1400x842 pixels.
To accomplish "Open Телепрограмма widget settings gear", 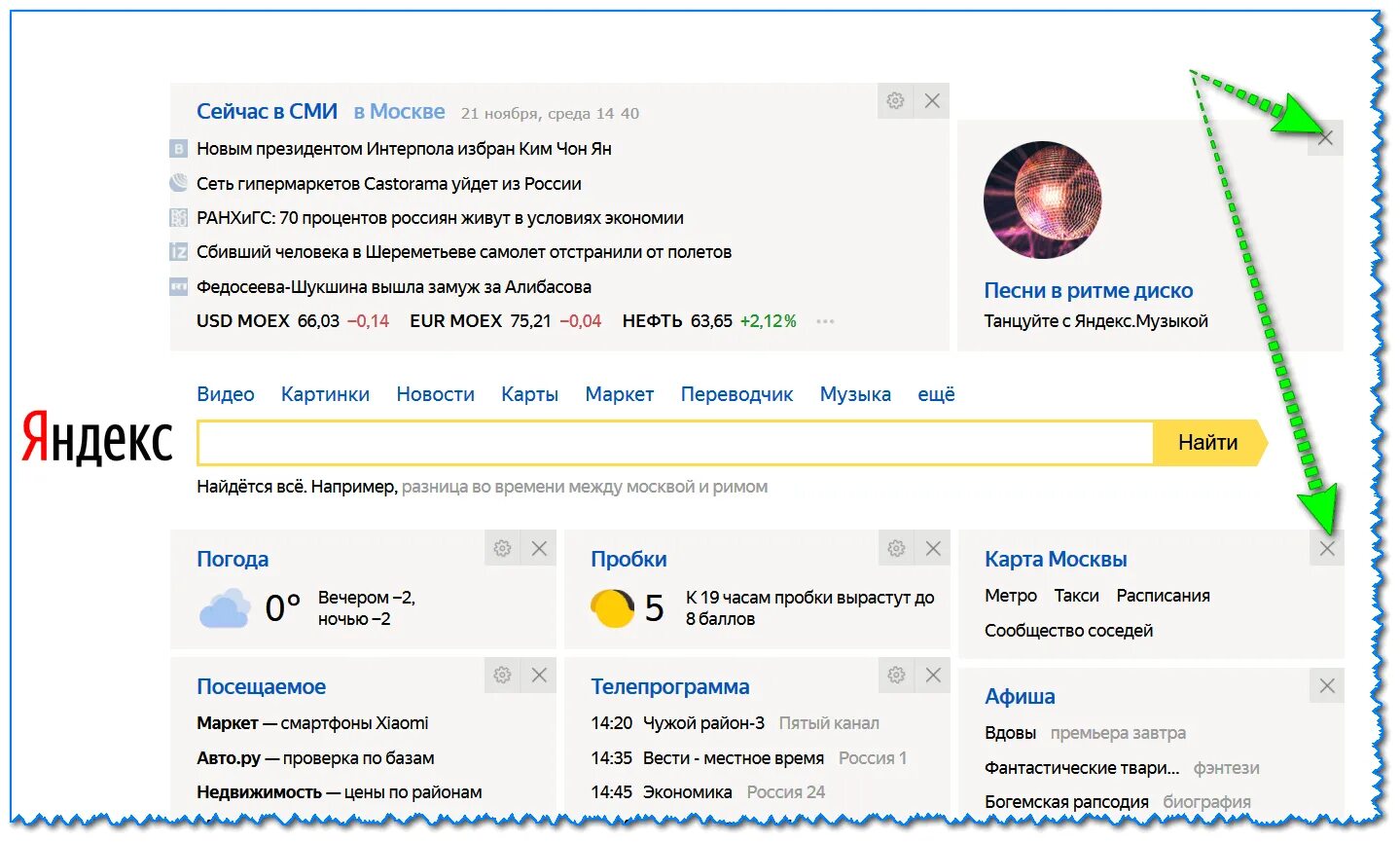I will pyautogui.click(x=896, y=675).
